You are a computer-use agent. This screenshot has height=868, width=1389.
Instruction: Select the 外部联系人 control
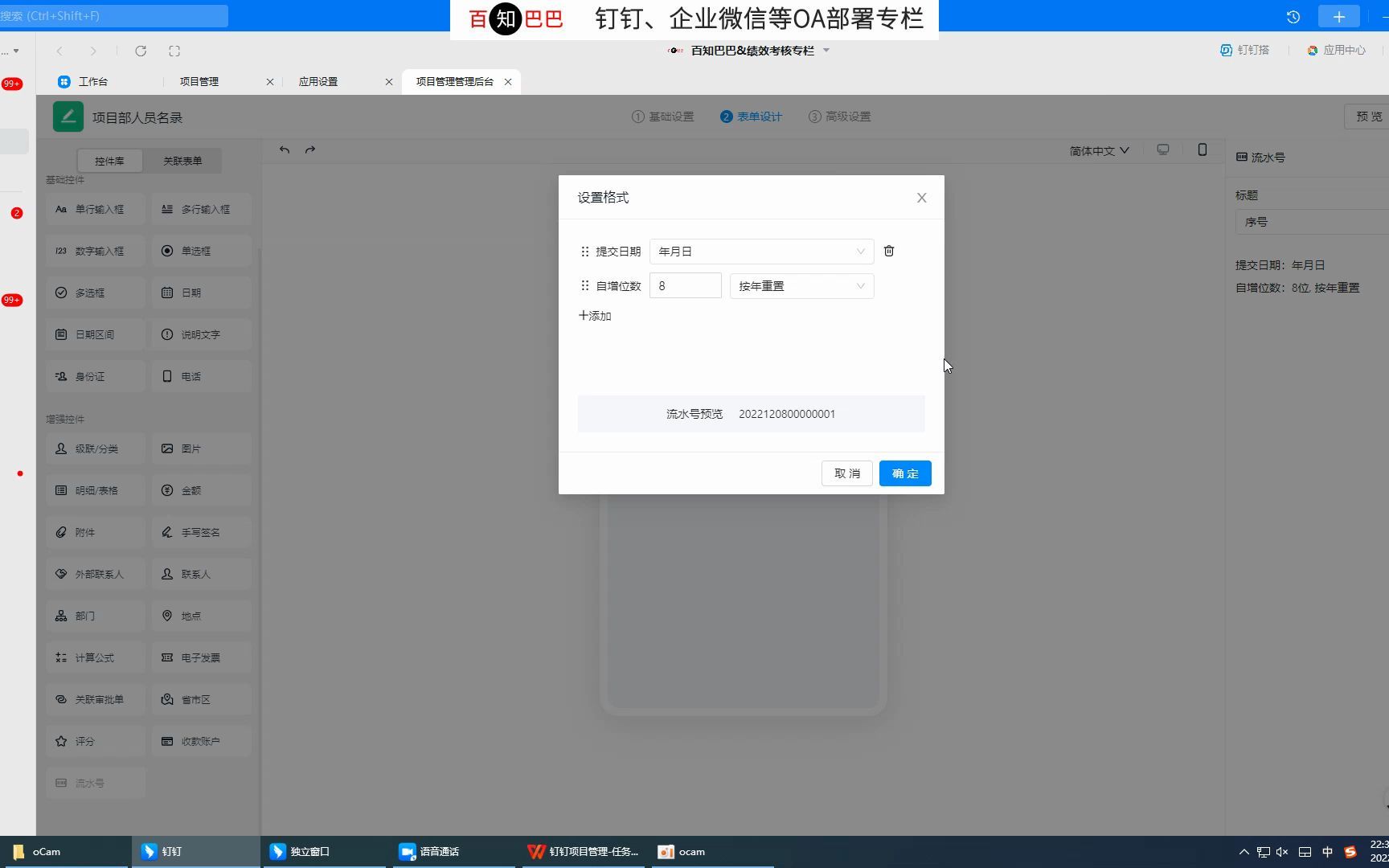coord(96,574)
